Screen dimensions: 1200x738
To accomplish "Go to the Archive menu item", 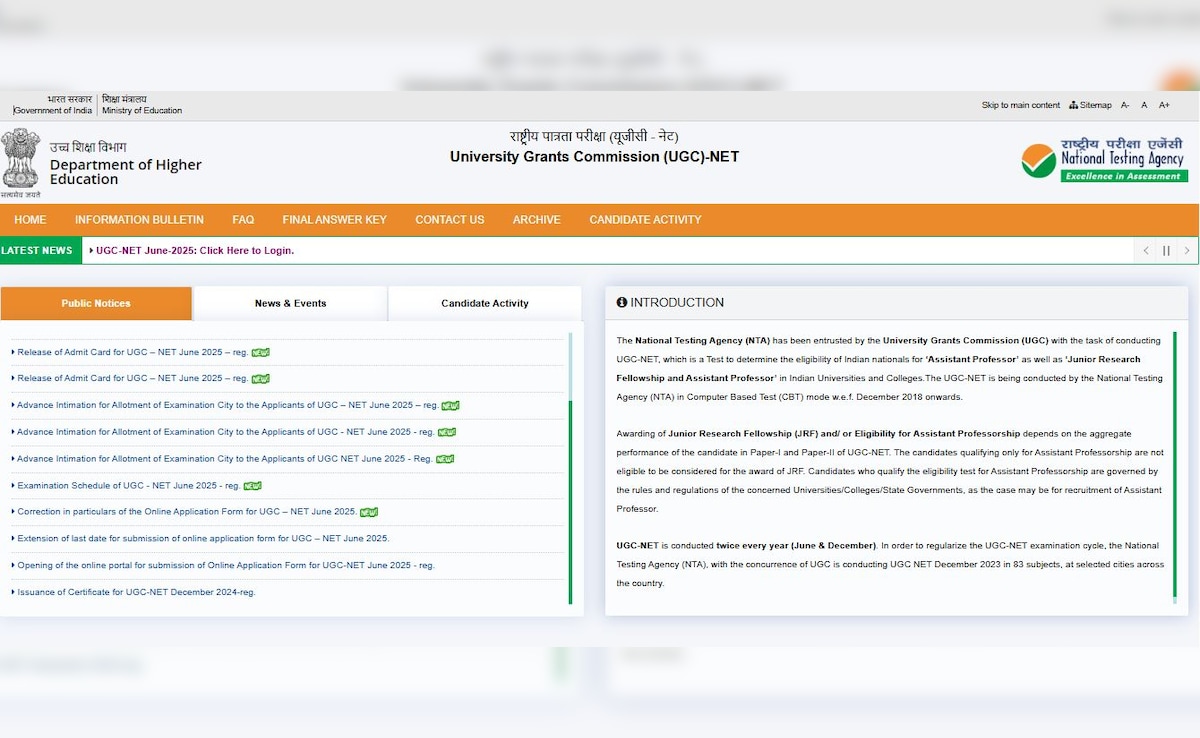I will pyautogui.click(x=536, y=220).
